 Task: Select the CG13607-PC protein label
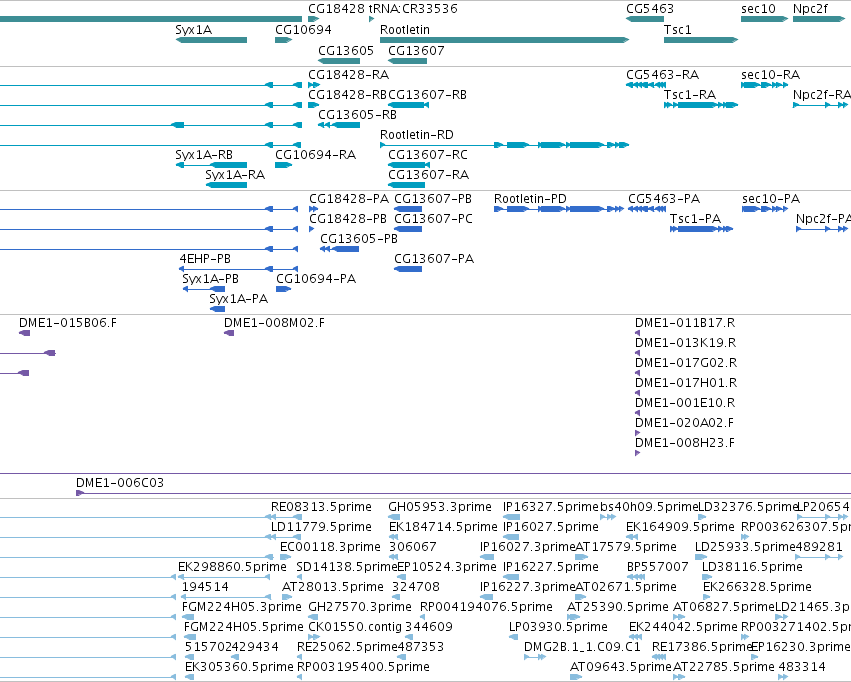pyautogui.click(x=434, y=219)
